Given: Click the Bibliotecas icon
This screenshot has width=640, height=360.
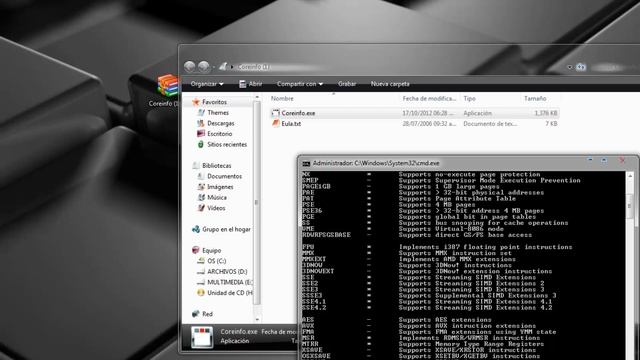Looking at the screenshot, I should click(196, 166).
